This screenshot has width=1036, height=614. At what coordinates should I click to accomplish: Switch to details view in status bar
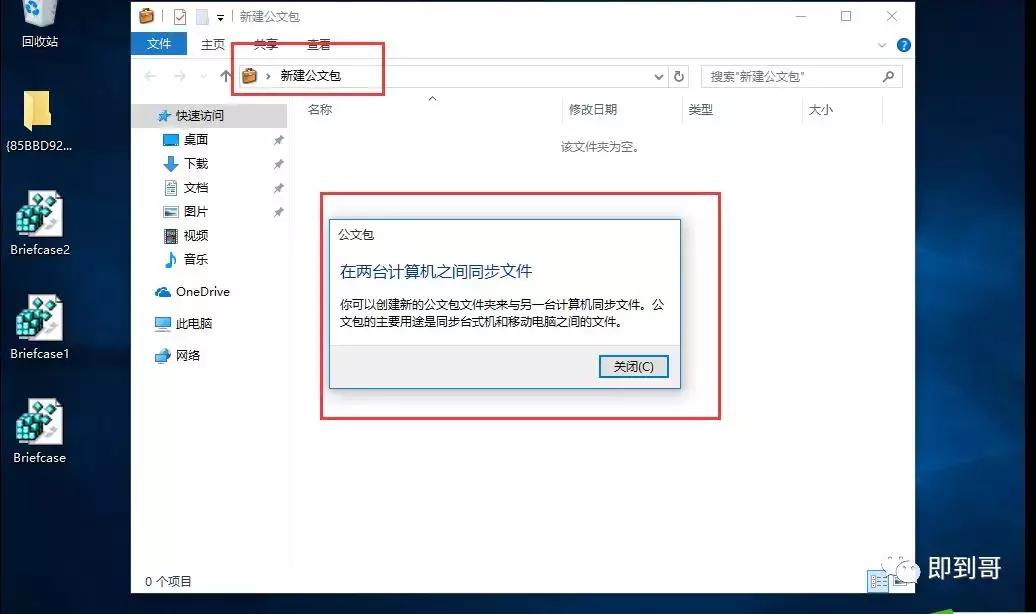tap(878, 580)
